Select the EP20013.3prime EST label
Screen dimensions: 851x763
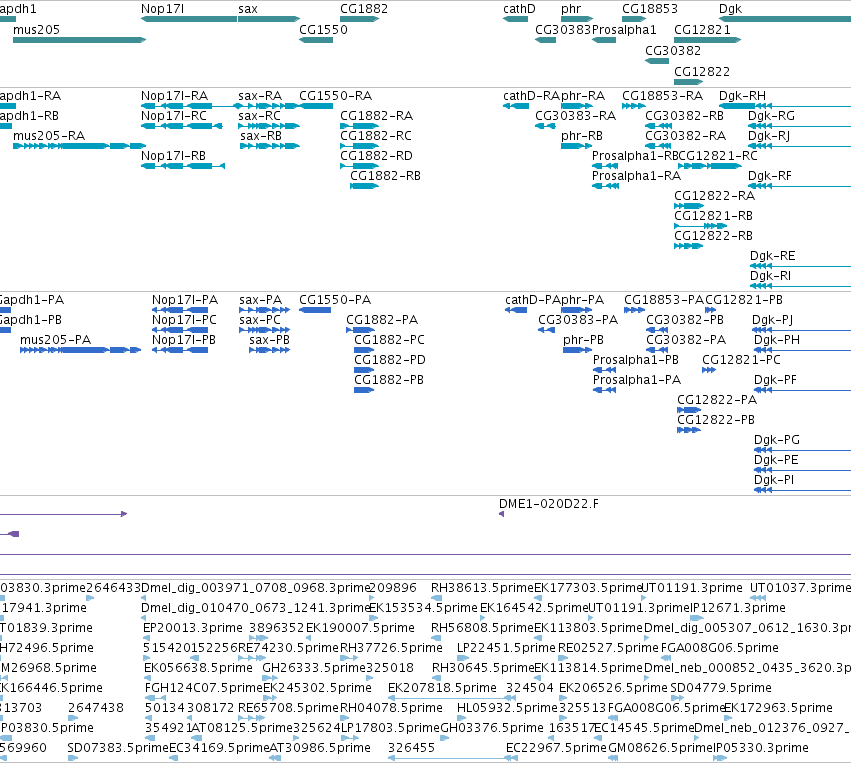(193, 628)
